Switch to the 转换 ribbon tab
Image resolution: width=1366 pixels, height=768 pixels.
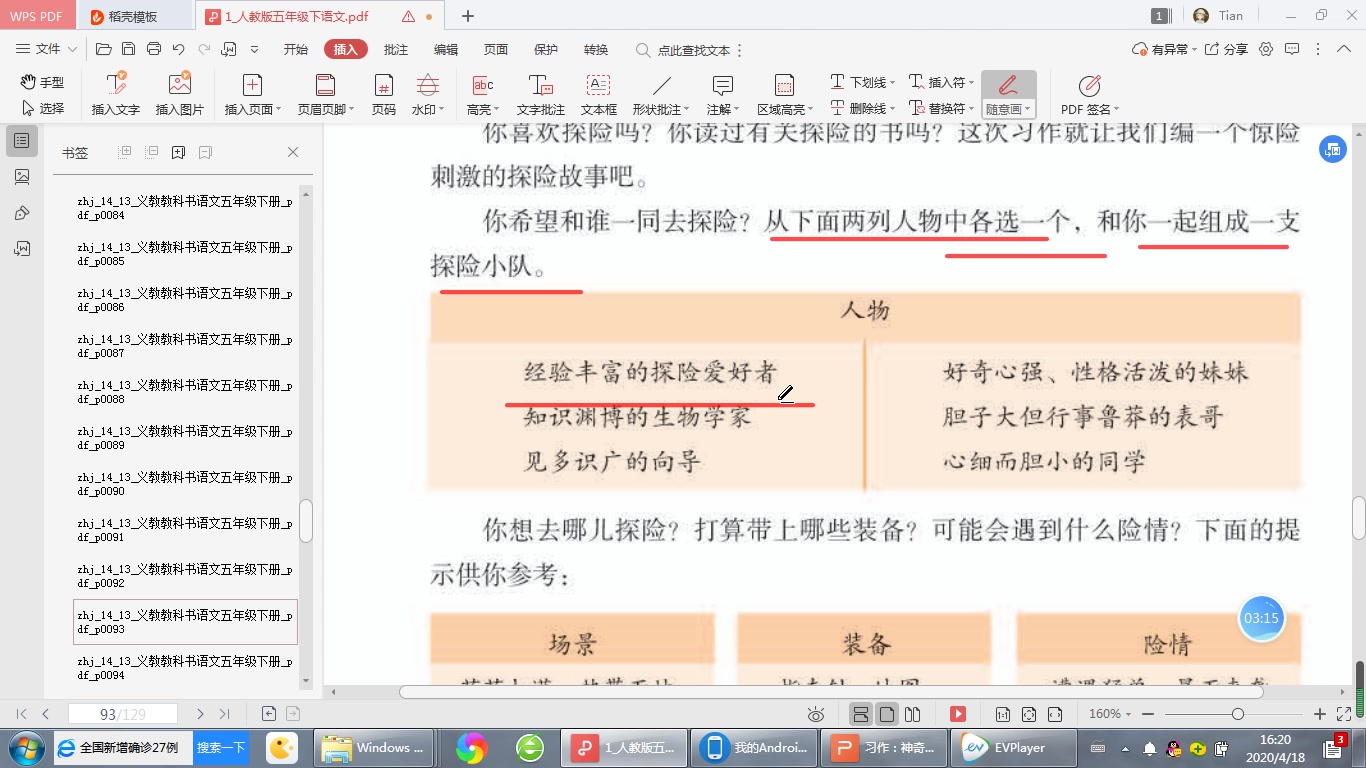[596, 49]
